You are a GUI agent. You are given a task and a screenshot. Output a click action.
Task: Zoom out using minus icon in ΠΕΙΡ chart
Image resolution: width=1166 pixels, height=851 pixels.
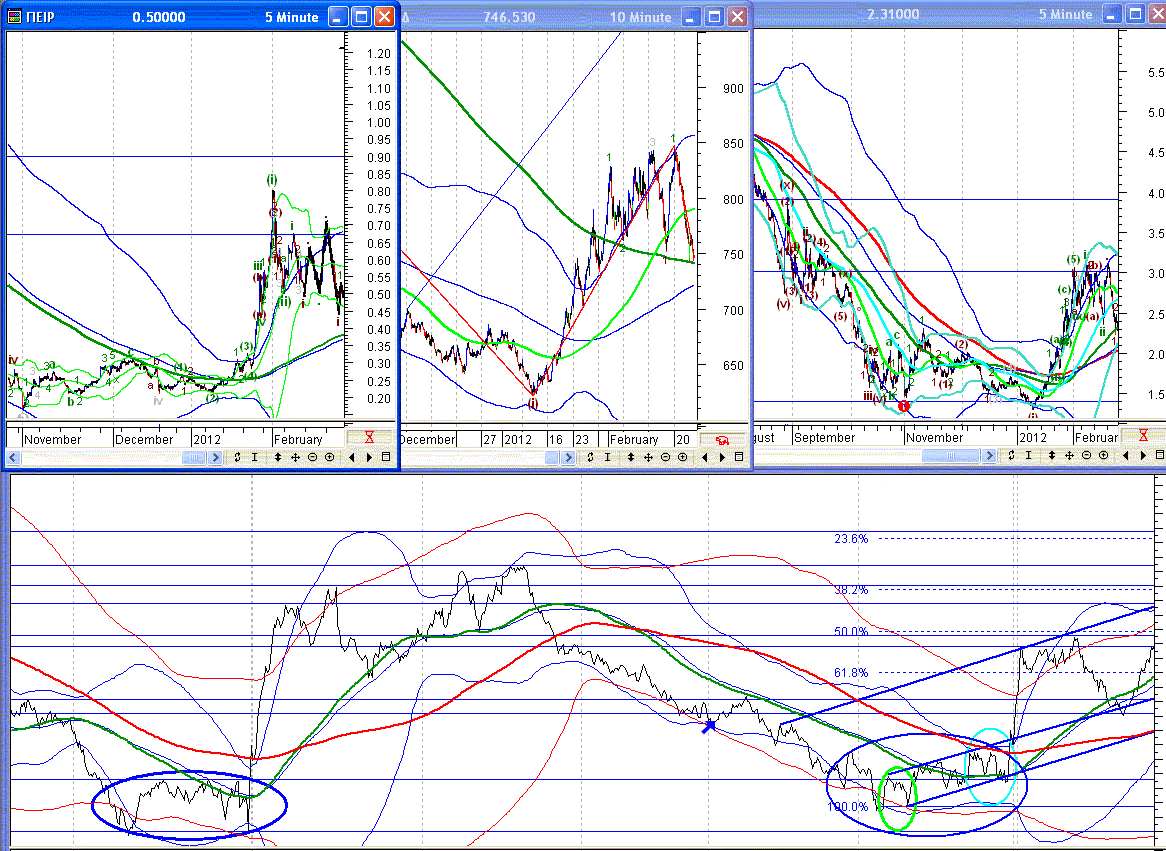click(312, 457)
